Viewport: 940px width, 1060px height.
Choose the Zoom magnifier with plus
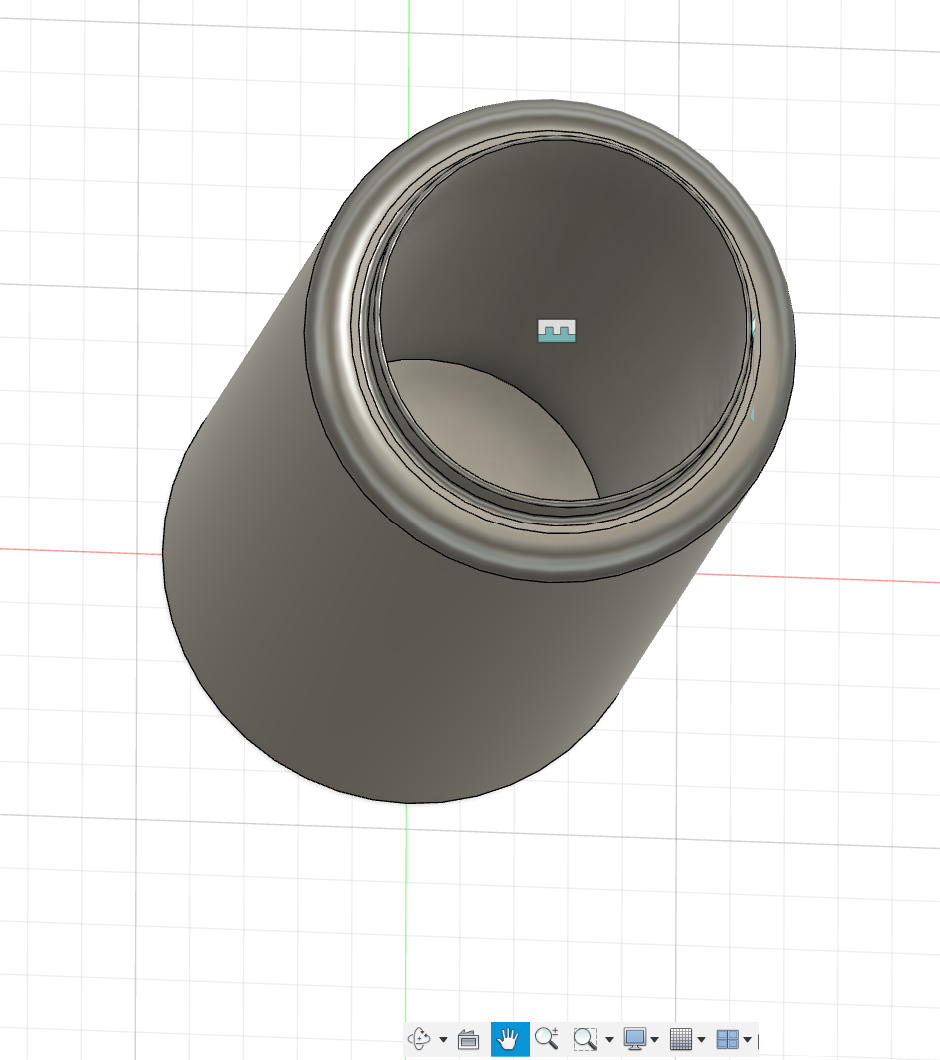pyautogui.click(x=547, y=1039)
